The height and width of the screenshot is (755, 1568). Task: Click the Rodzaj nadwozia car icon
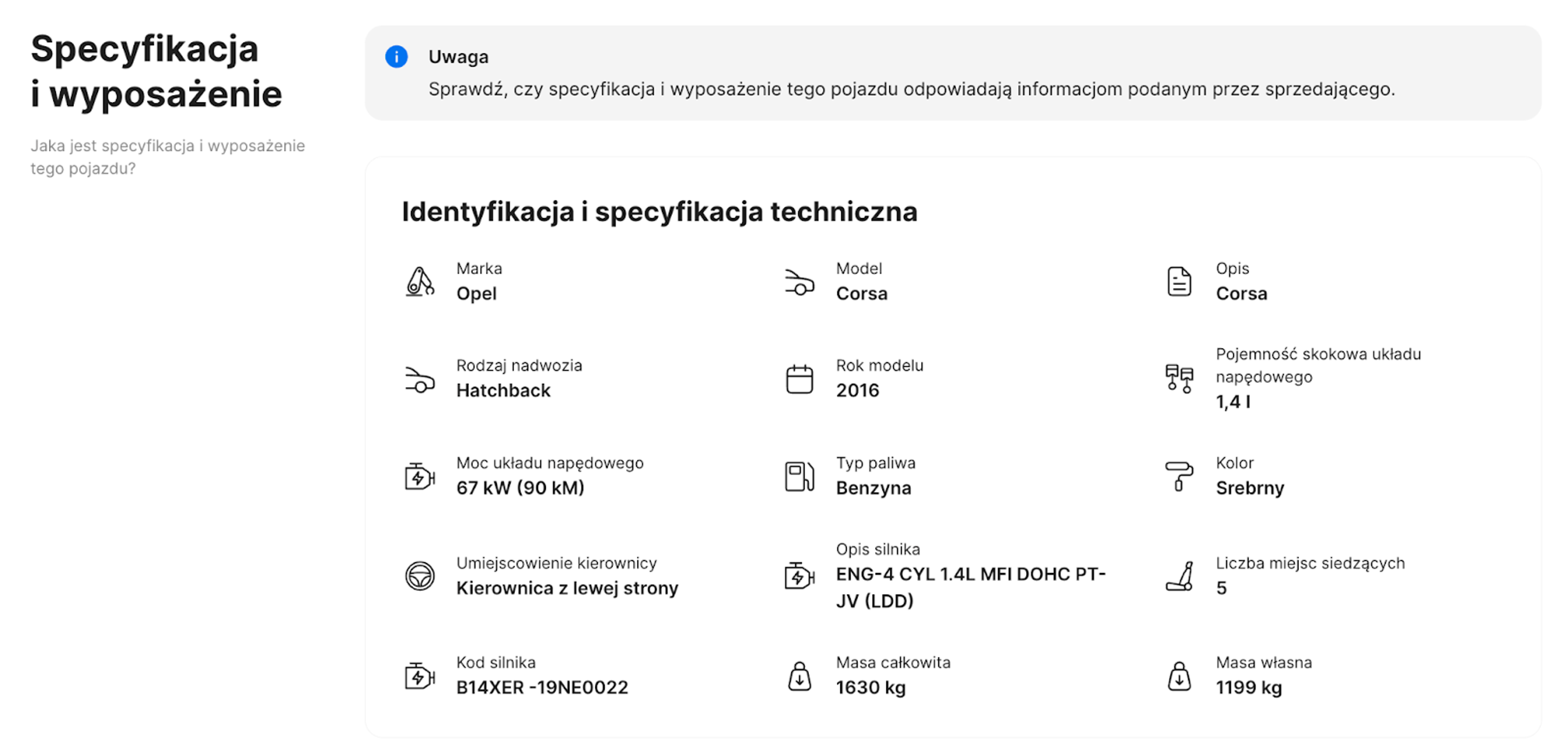point(420,379)
